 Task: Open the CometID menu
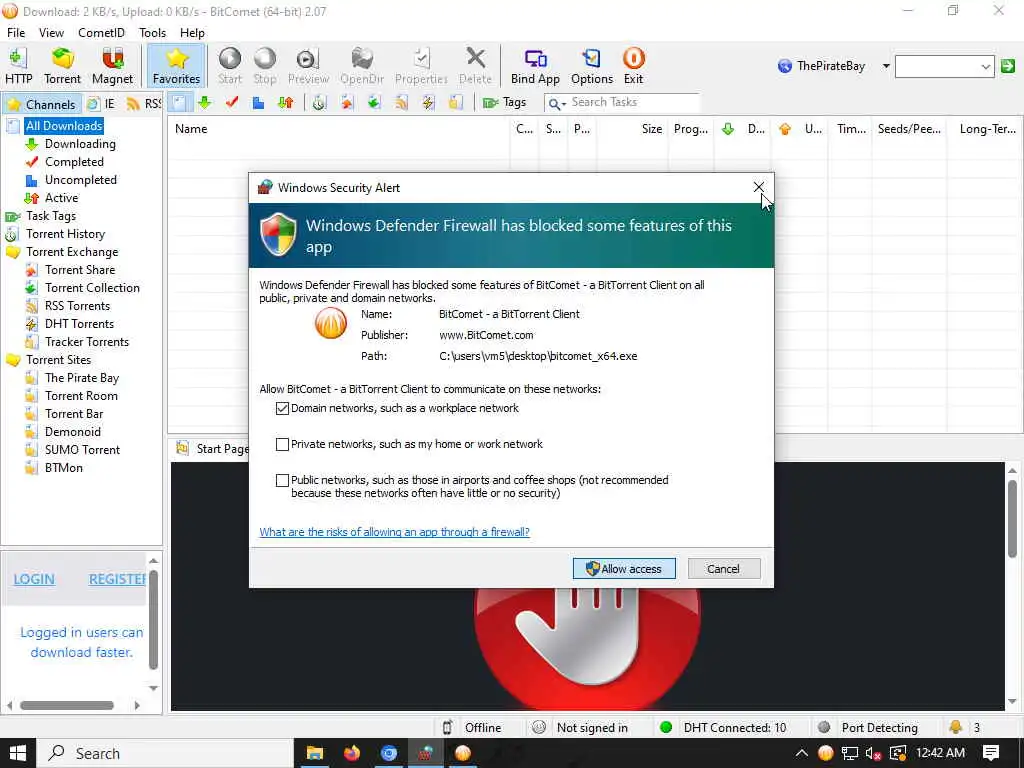point(101,33)
